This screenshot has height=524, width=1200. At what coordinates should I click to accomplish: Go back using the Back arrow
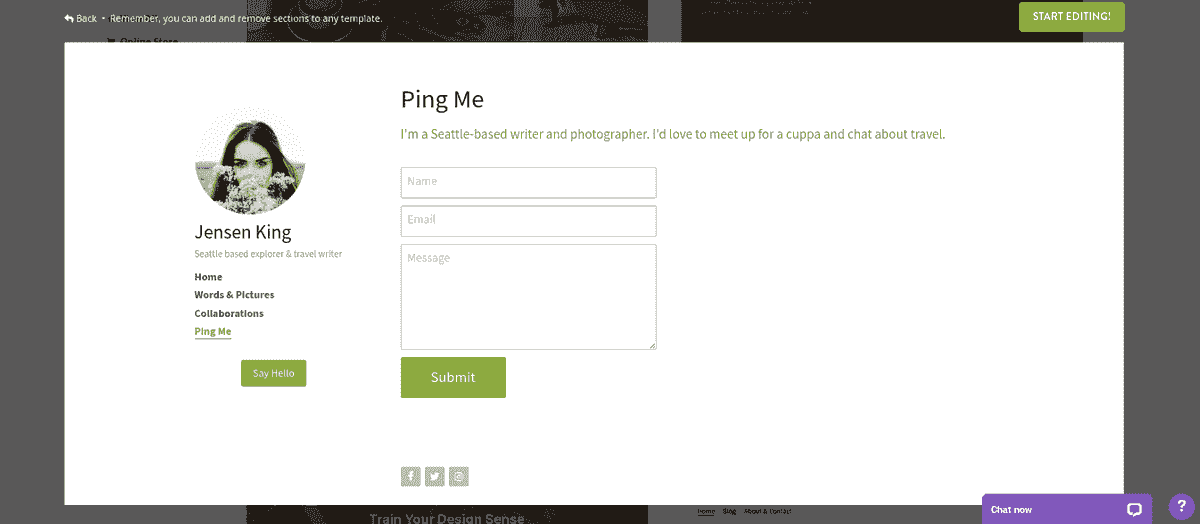click(x=80, y=18)
